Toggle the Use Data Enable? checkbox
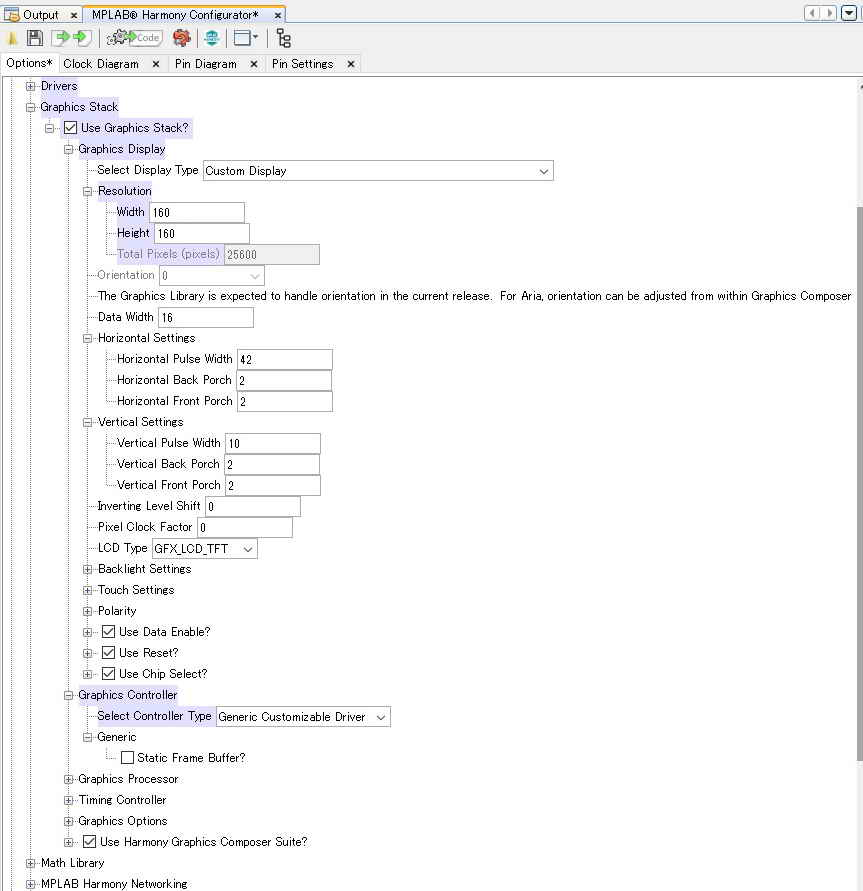Screen dimensions: 863x891 (x=109, y=632)
